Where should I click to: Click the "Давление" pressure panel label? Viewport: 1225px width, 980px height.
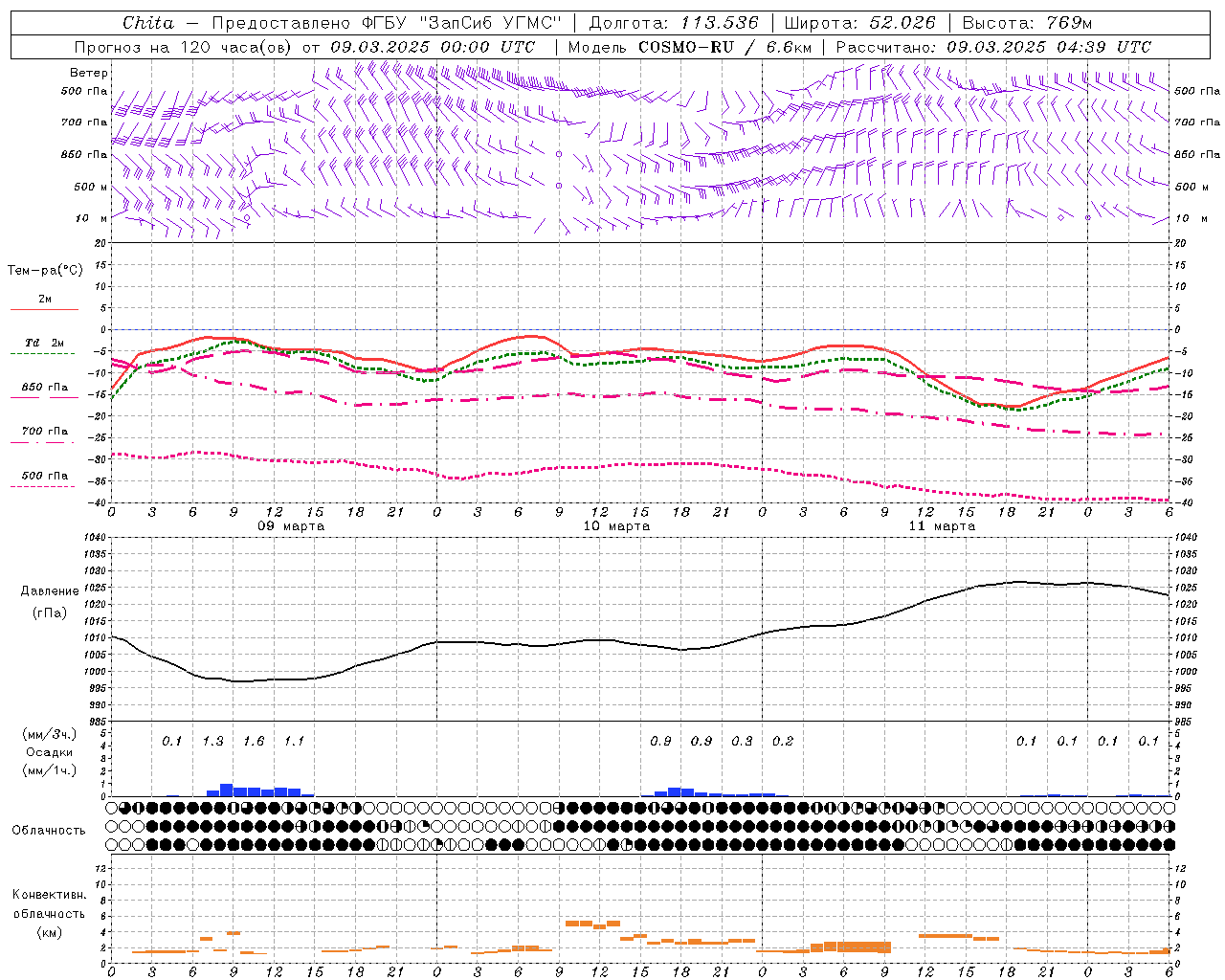[x=48, y=591]
